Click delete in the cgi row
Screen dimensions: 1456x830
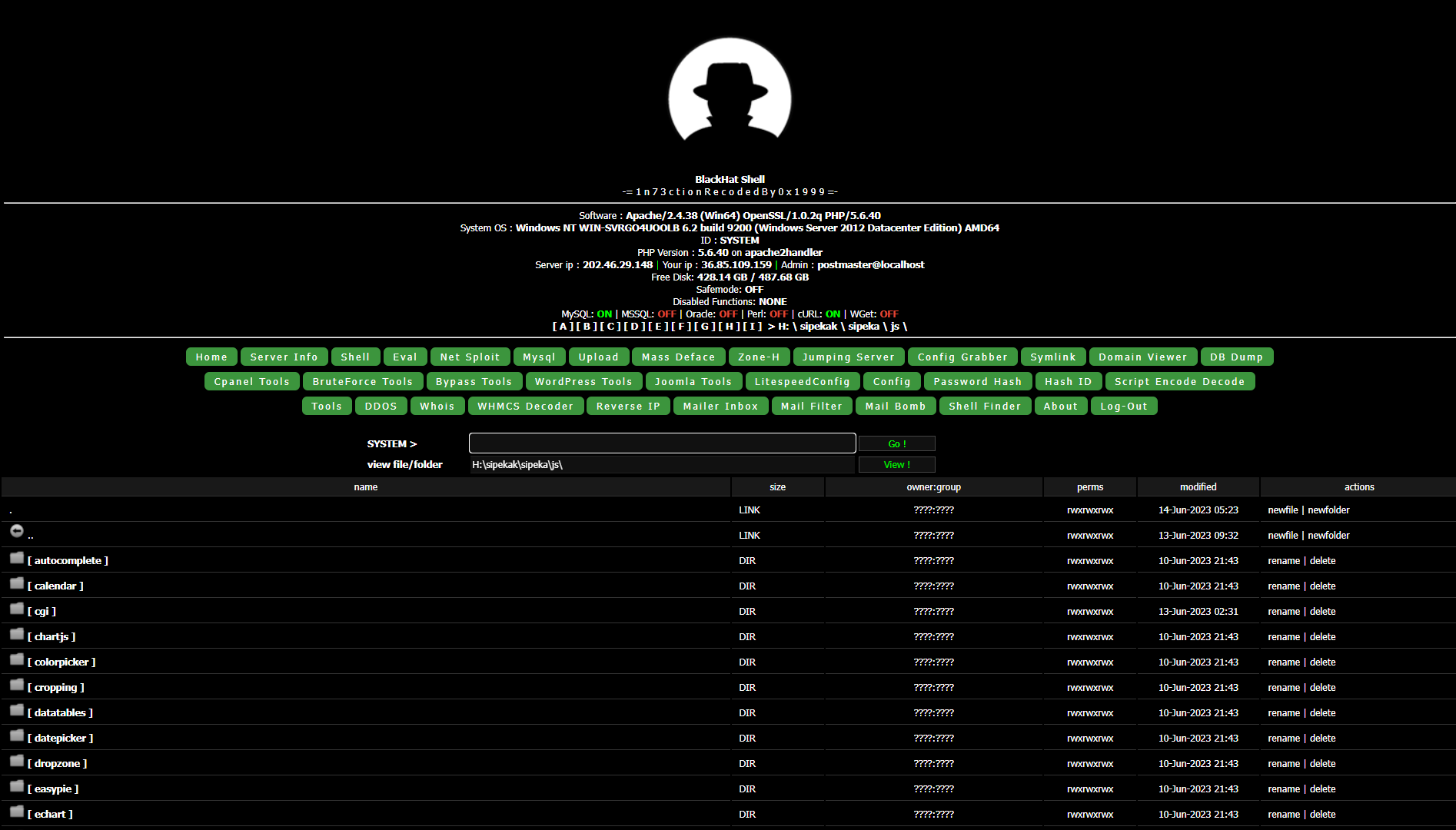(1323, 611)
